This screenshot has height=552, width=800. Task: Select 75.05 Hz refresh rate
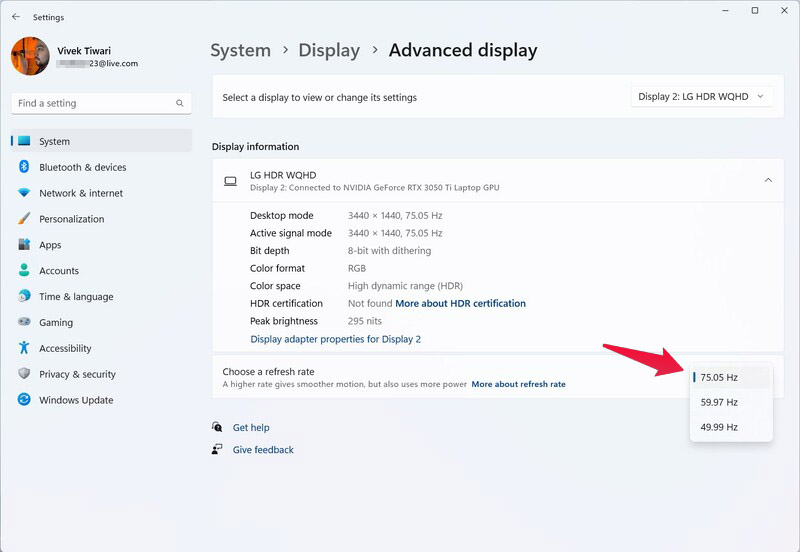pos(731,378)
